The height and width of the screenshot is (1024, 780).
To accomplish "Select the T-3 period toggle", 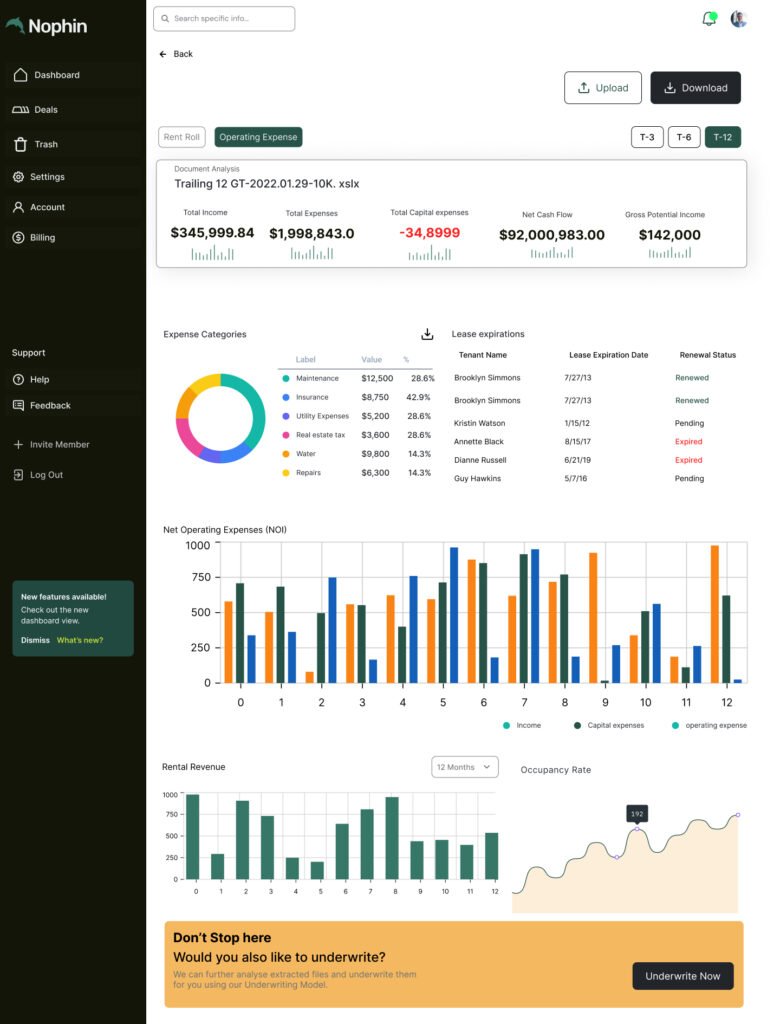I will (647, 137).
